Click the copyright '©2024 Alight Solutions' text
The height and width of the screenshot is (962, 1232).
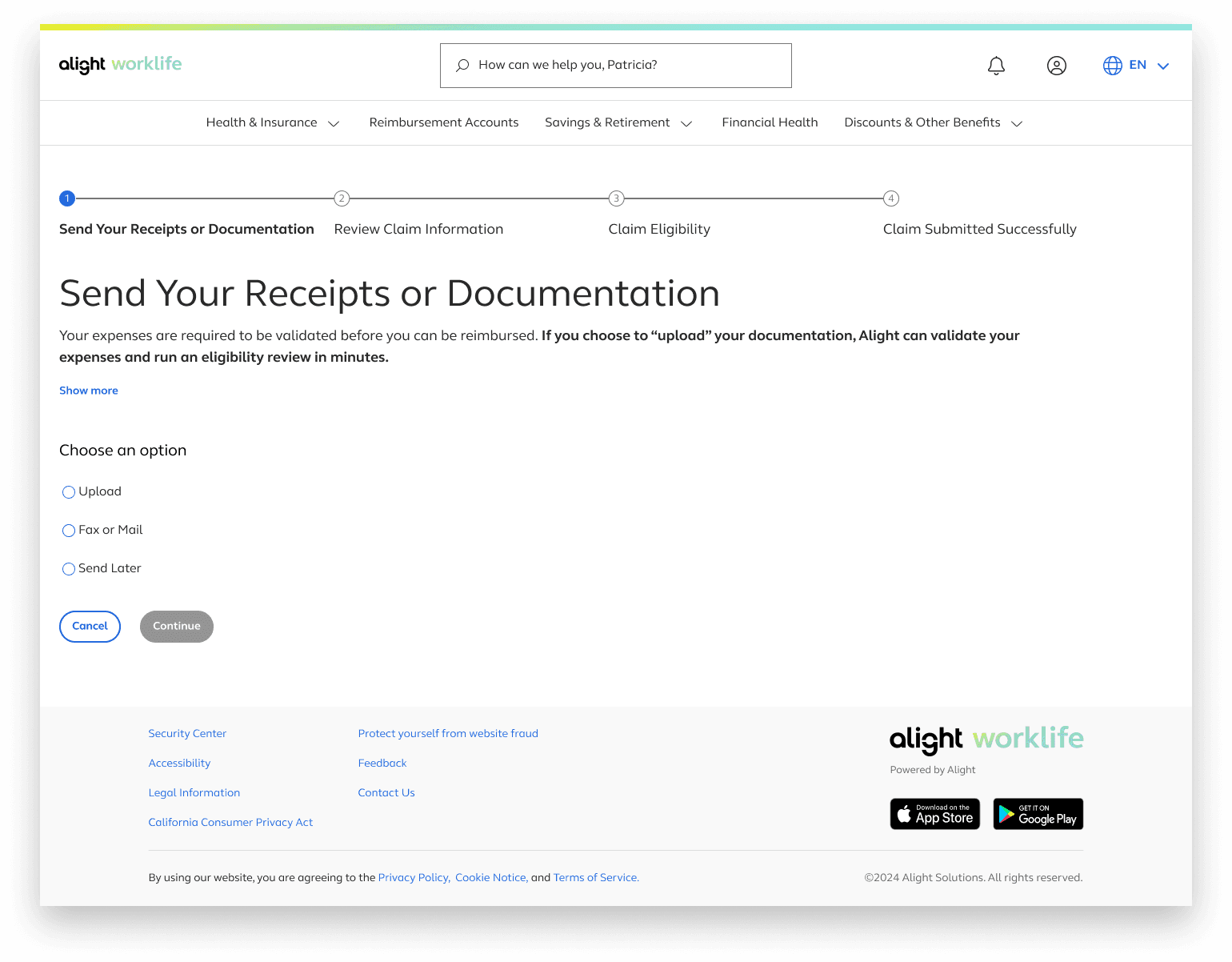click(974, 877)
